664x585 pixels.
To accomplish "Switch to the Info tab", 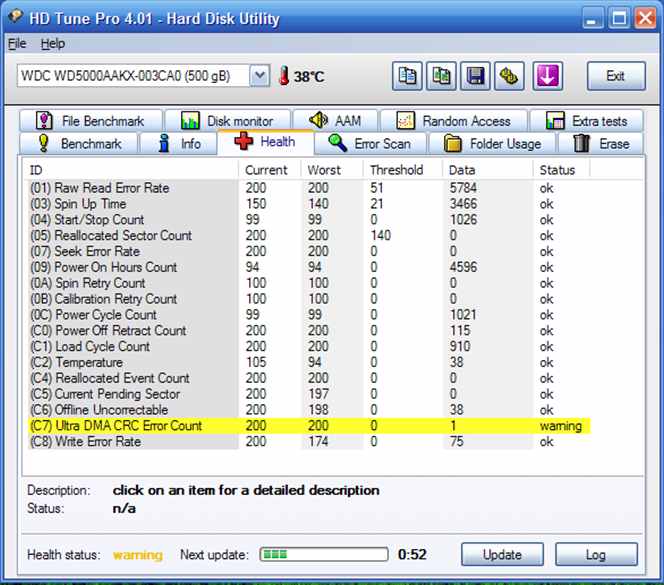I will pyautogui.click(x=178, y=144).
